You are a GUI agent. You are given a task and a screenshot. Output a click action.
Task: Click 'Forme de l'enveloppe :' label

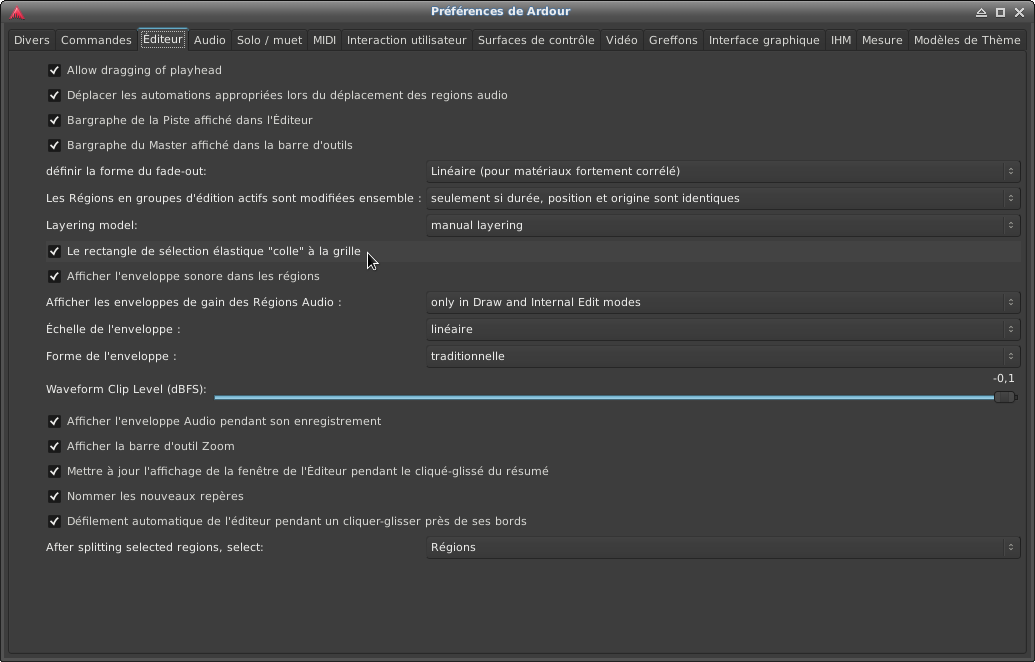point(111,356)
